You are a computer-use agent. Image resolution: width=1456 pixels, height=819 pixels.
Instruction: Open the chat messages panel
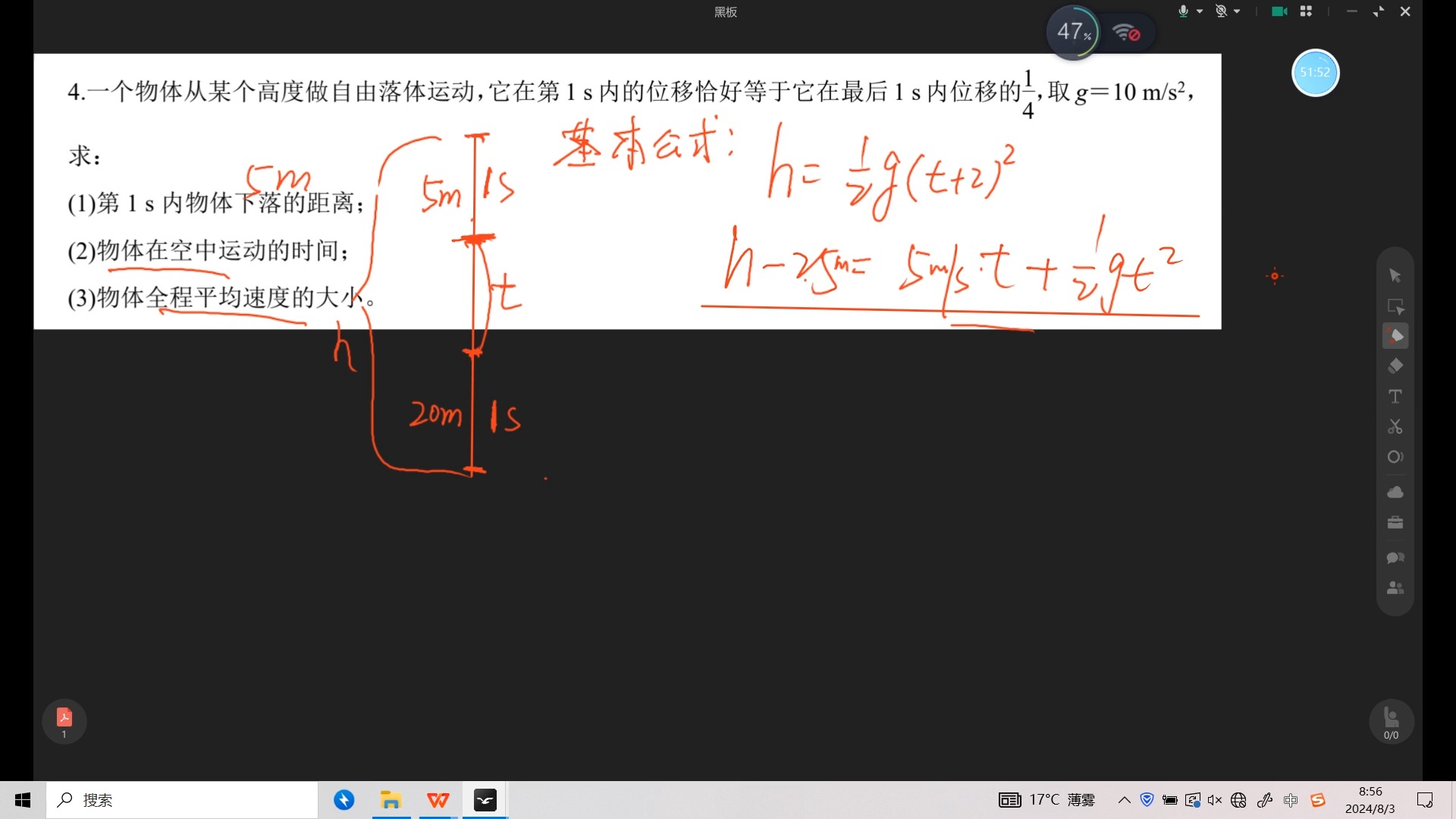[1395, 558]
